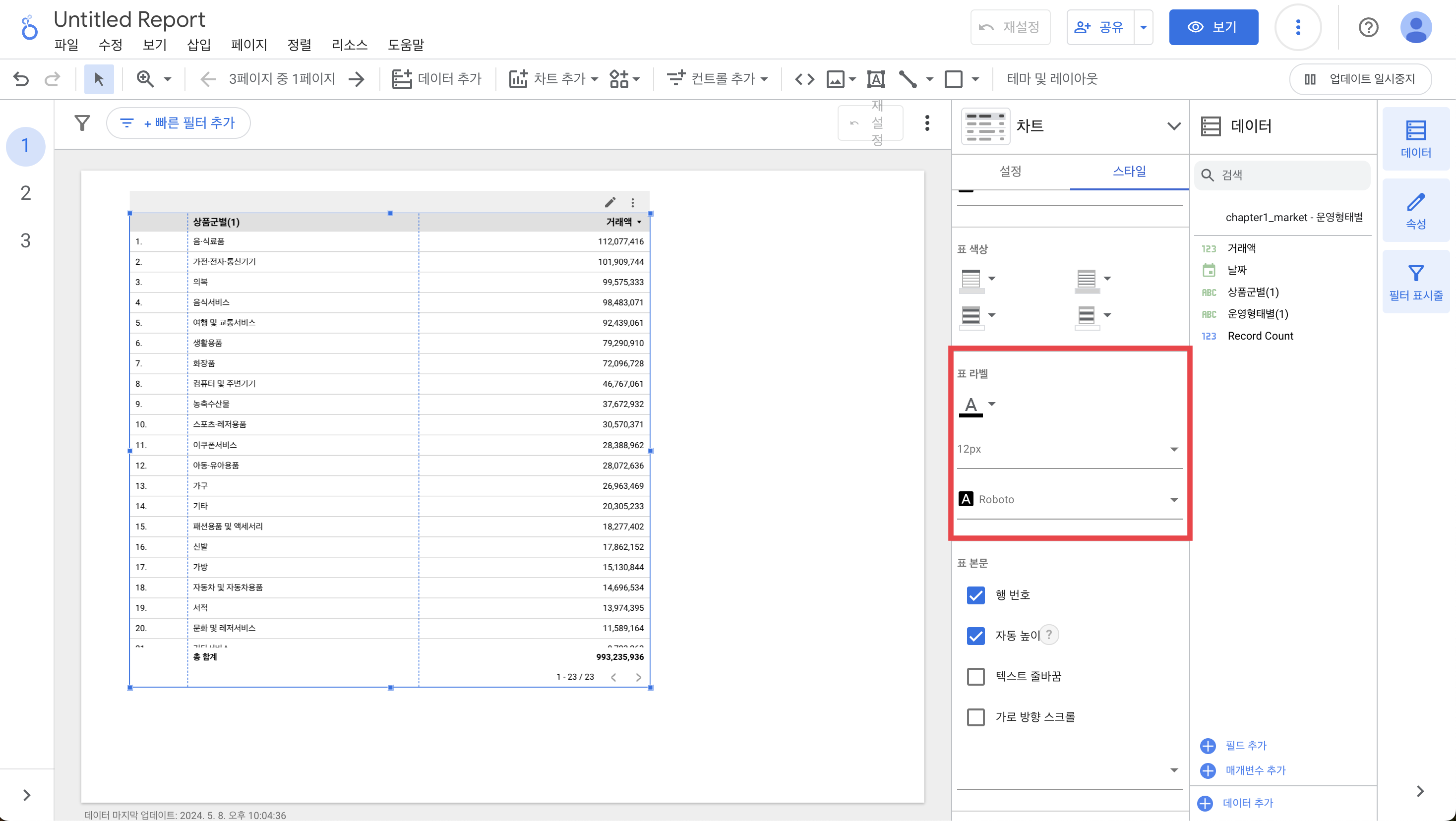Select the line drawing tool
This screenshot has height=821, width=1456.
coord(908,78)
